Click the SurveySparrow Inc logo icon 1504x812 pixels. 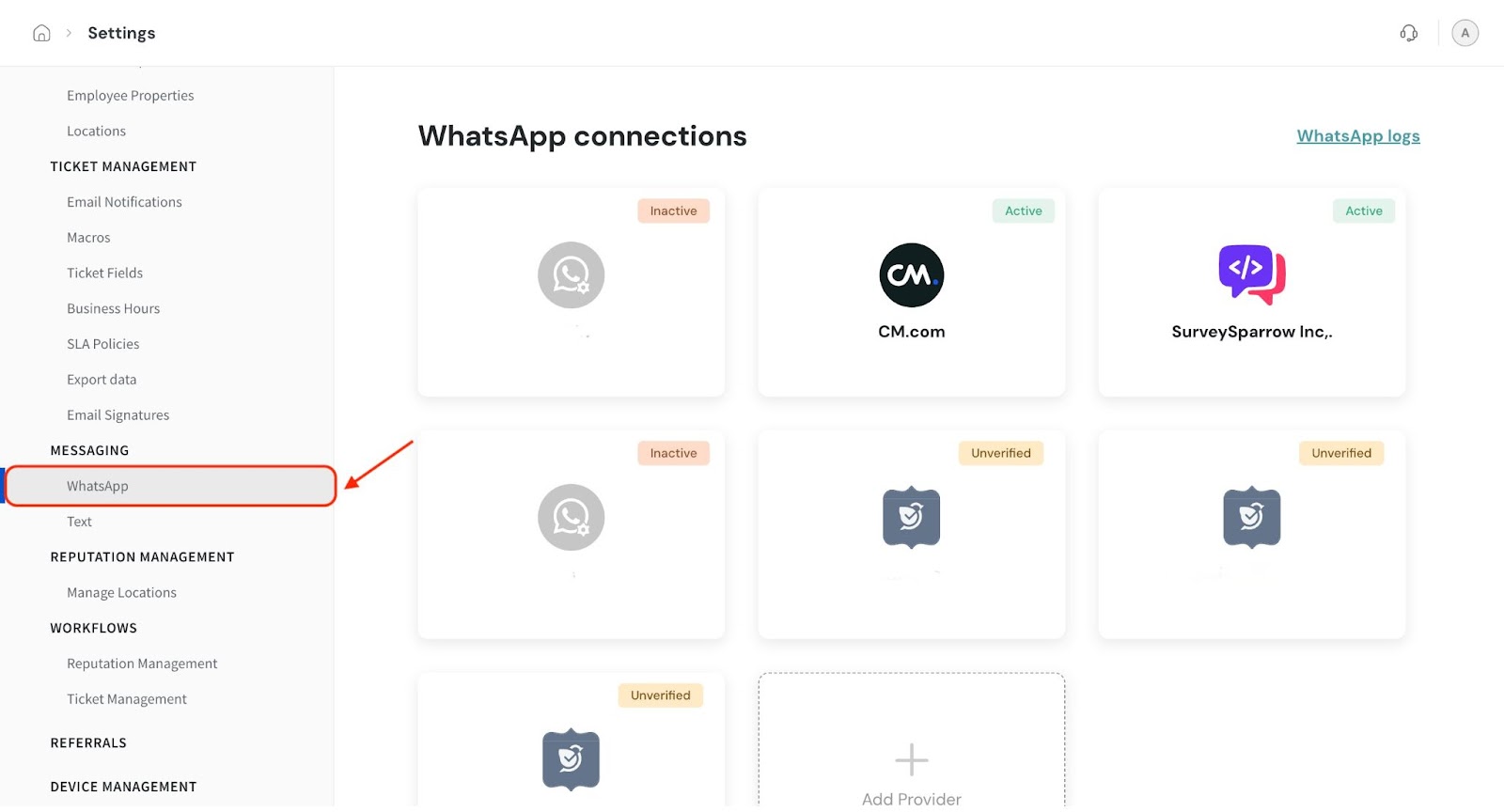tap(1251, 274)
